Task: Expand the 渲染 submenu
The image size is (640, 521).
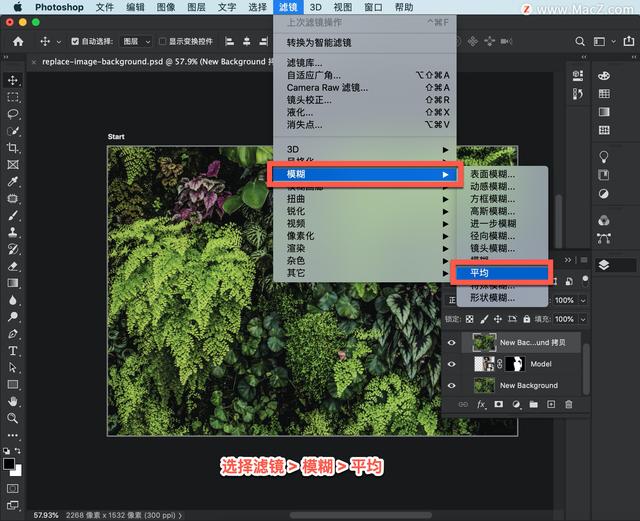Action: [x=367, y=248]
